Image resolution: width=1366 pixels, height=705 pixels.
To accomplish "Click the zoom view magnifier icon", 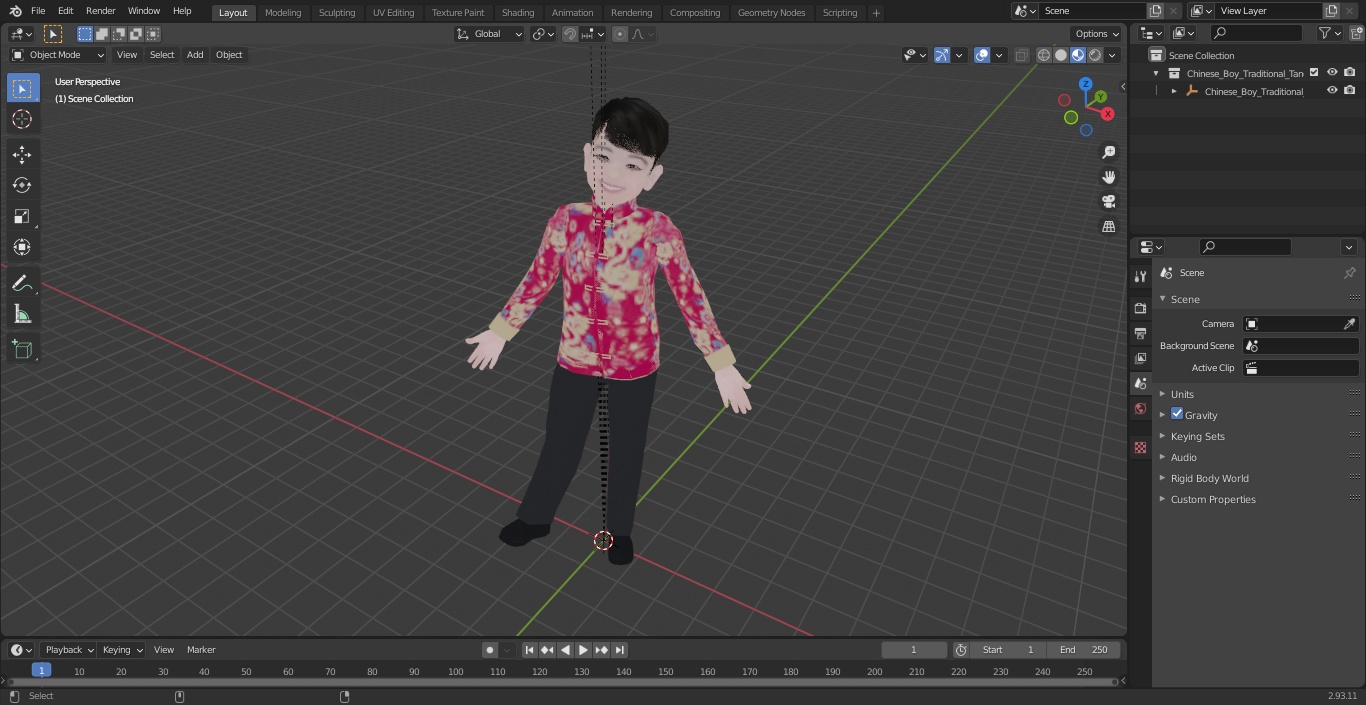I will click(1108, 152).
